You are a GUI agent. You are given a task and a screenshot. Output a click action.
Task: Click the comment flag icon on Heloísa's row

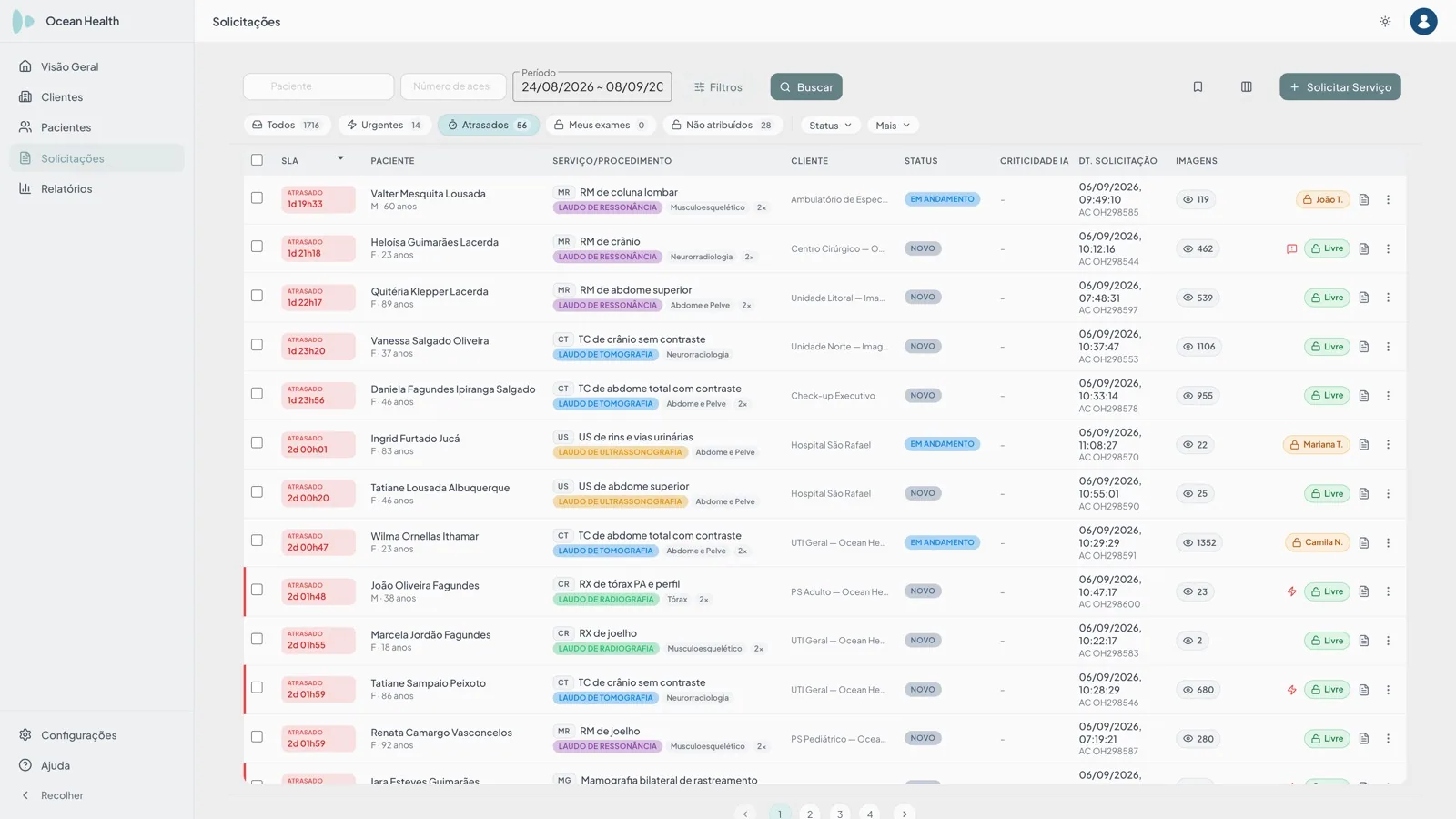click(x=1291, y=248)
